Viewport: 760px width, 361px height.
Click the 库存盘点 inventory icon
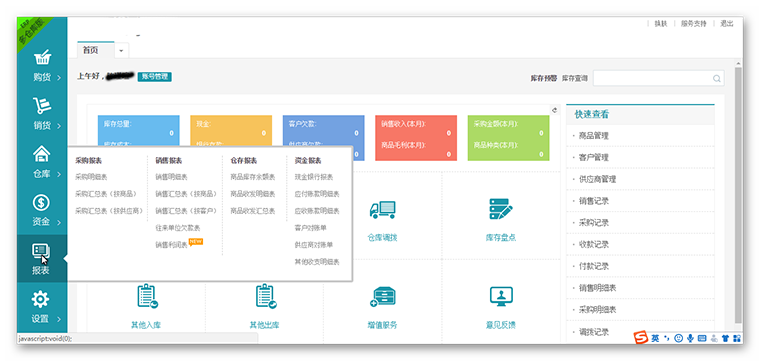(501, 209)
